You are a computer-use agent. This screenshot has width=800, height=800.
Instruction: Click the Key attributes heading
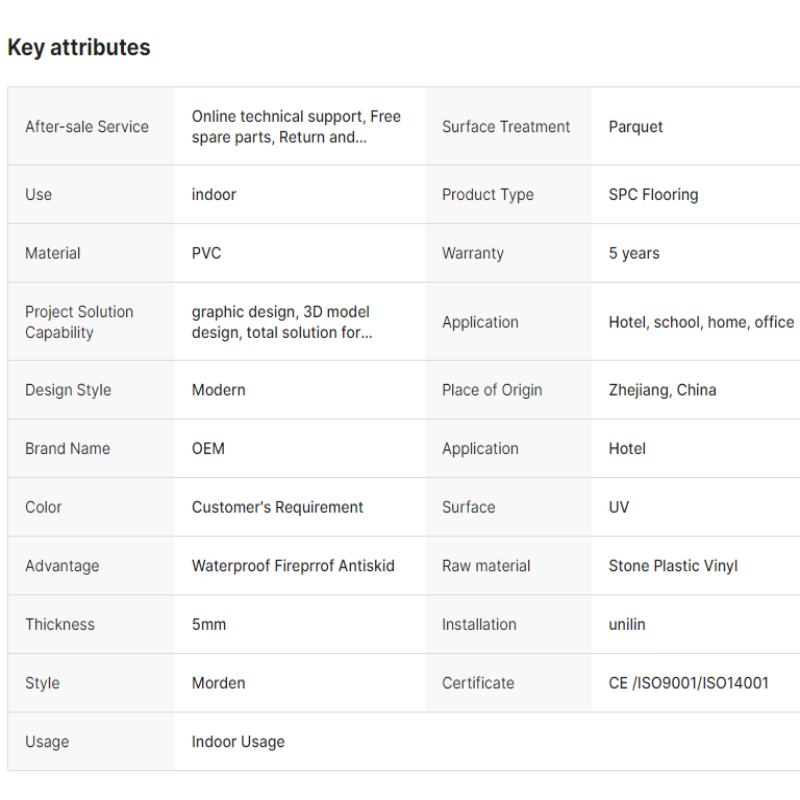pos(79,47)
